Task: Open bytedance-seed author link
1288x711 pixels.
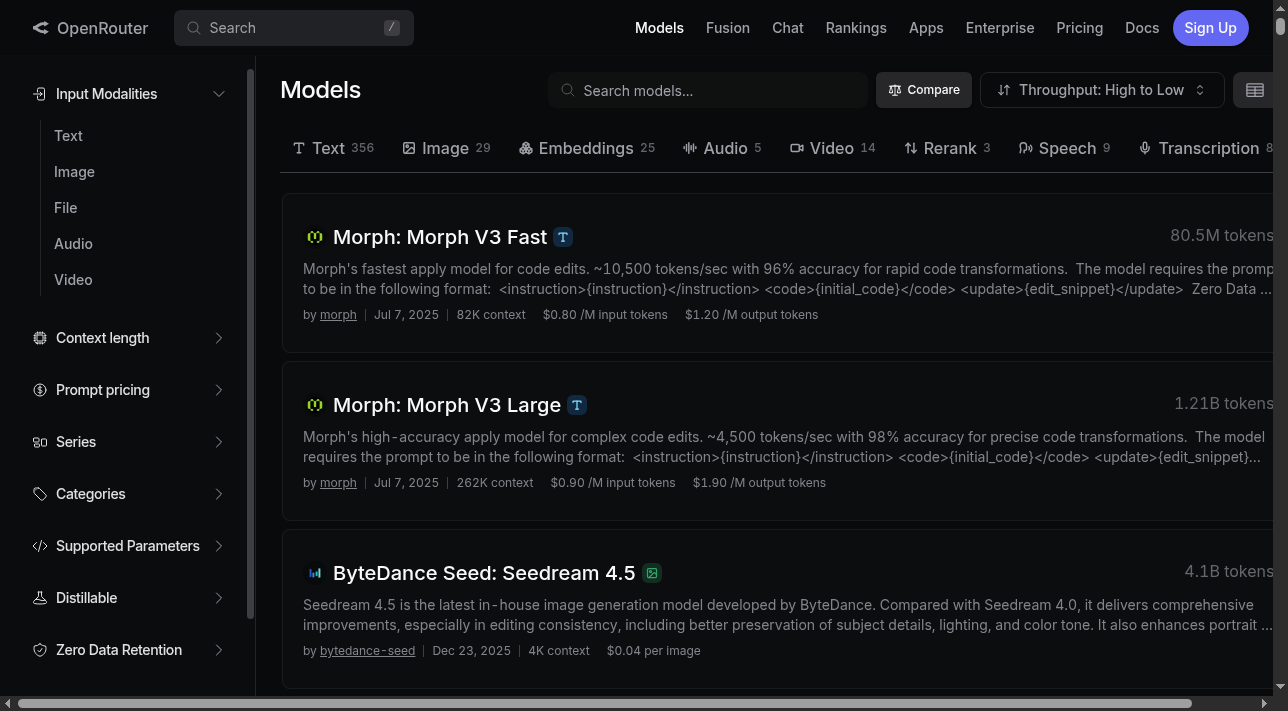Action: pyautogui.click(x=367, y=651)
